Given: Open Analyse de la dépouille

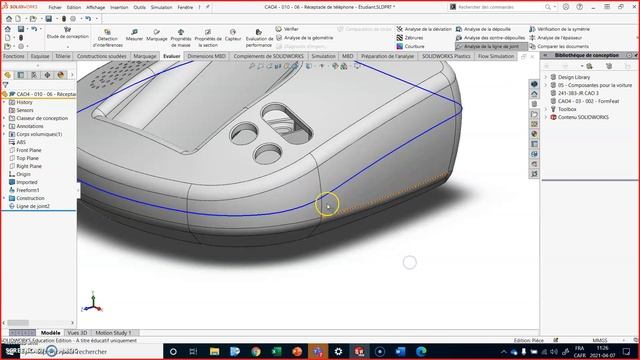Looking at the screenshot, I should click(483, 29).
